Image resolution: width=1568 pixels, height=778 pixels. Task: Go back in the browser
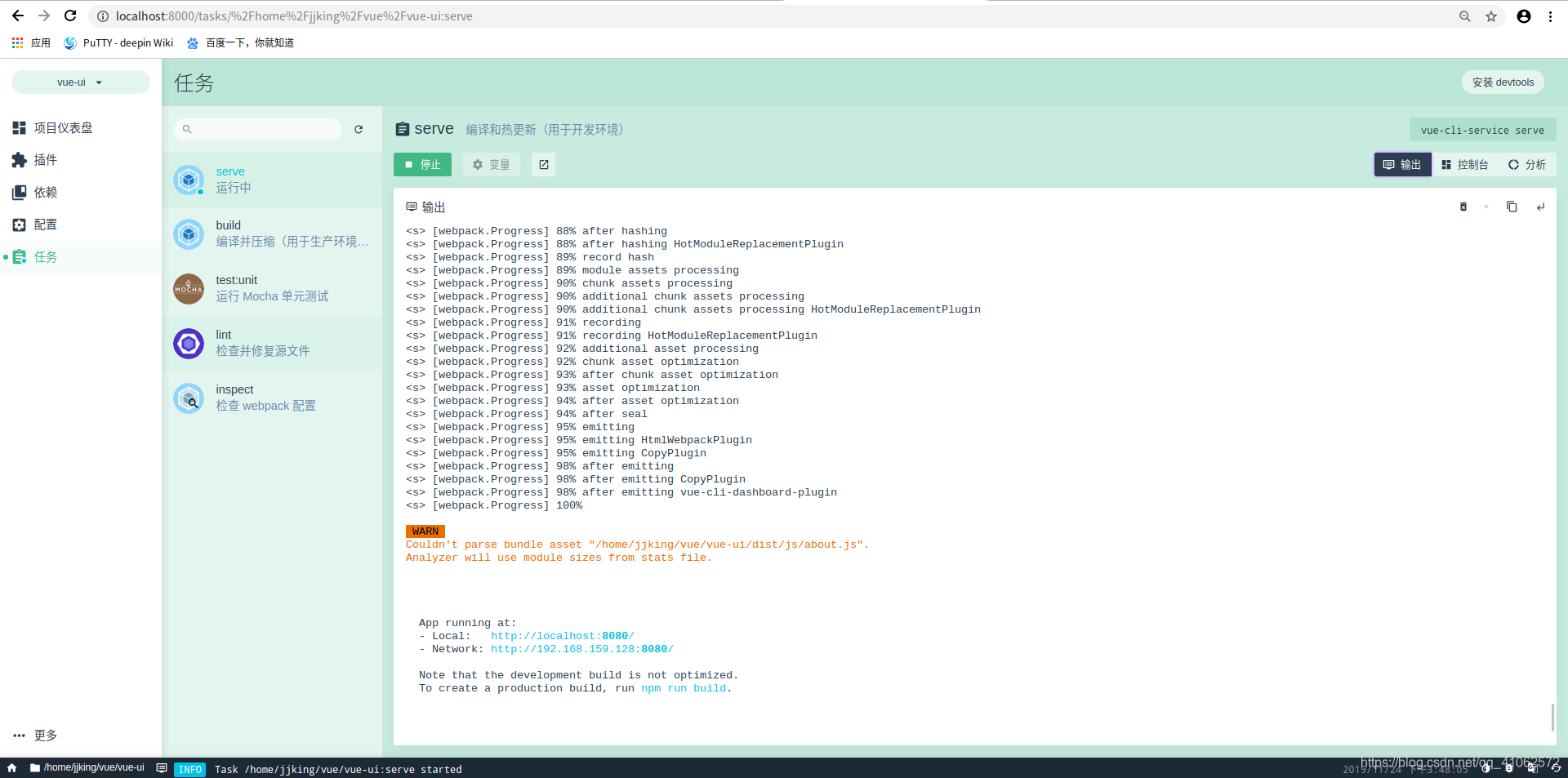pos(18,16)
